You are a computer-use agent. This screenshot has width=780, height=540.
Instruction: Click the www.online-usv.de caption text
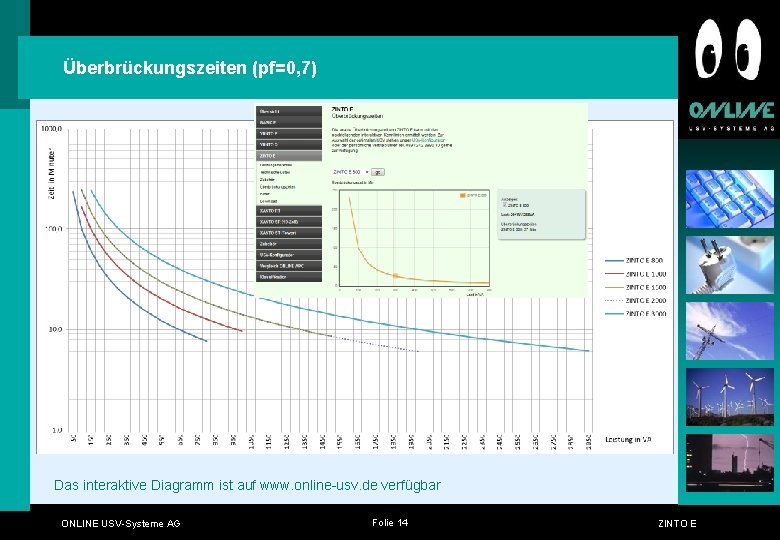[318, 485]
